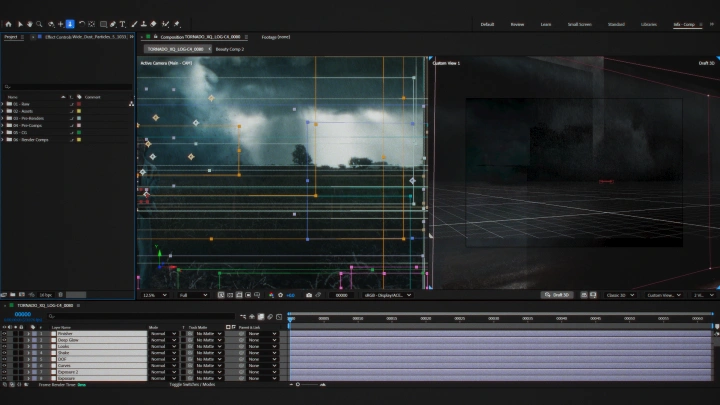The height and width of the screenshot is (405, 720).
Task: Select the Type tool
Action: (123, 24)
